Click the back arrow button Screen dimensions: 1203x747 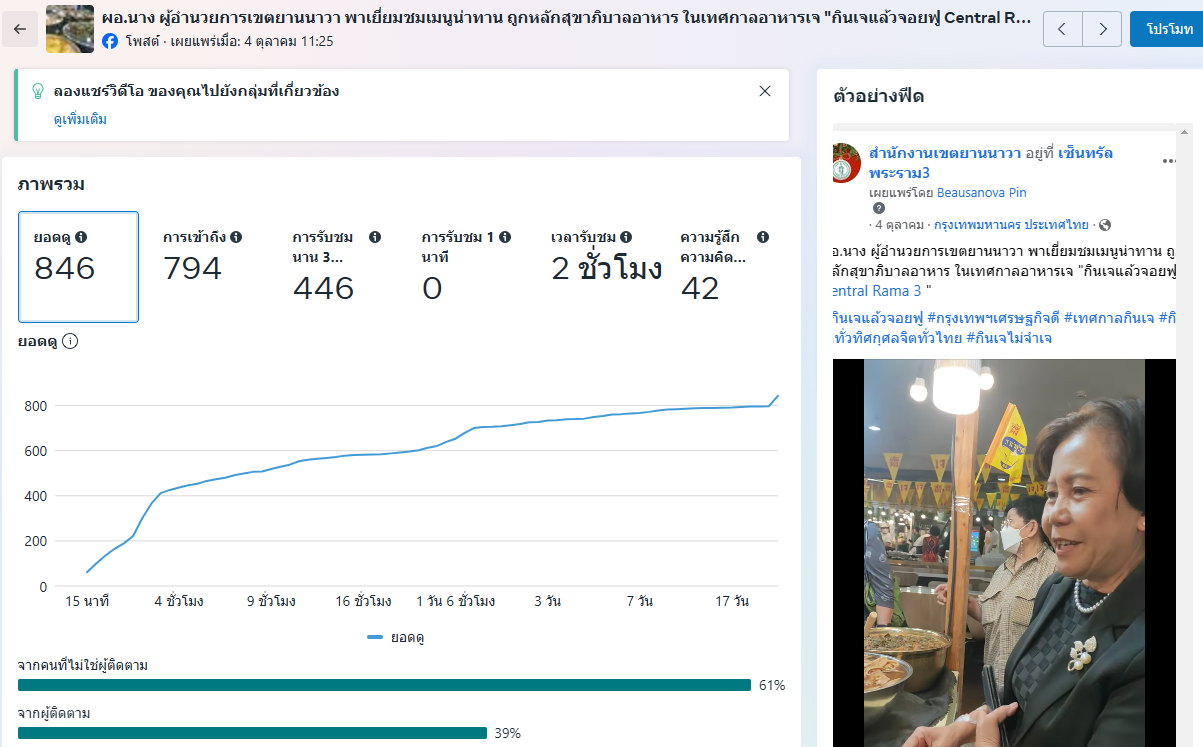click(x=20, y=29)
